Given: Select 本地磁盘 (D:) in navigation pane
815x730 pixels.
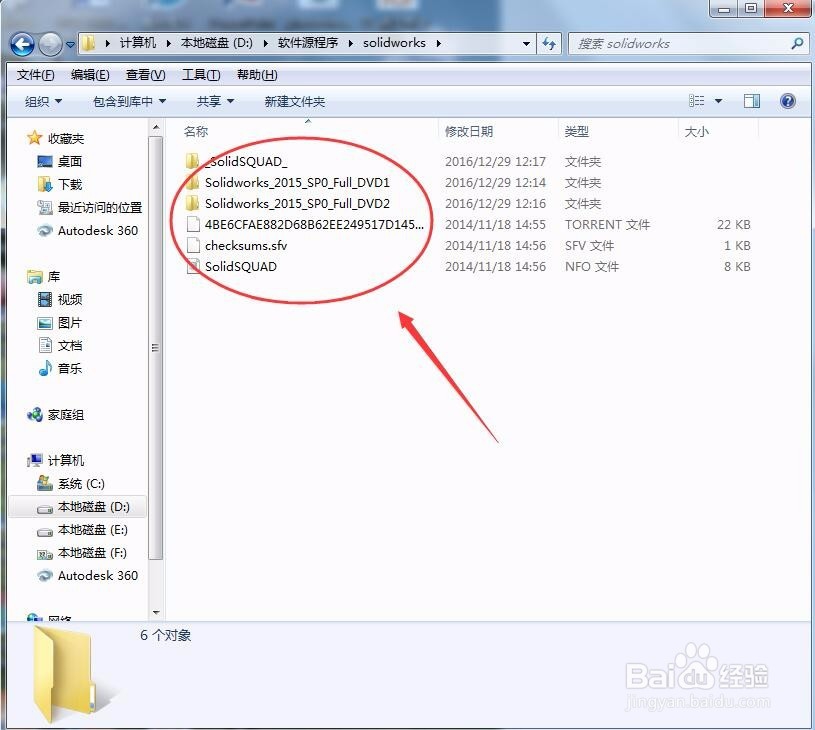Looking at the screenshot, I should (x=77, y=507).
